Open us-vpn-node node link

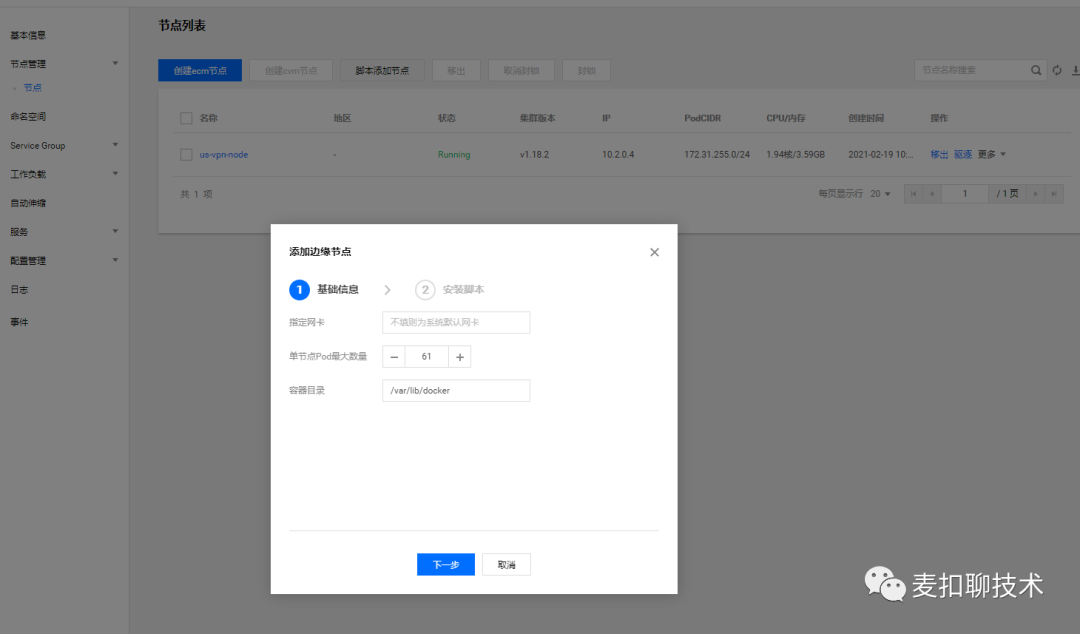(224, 154)
